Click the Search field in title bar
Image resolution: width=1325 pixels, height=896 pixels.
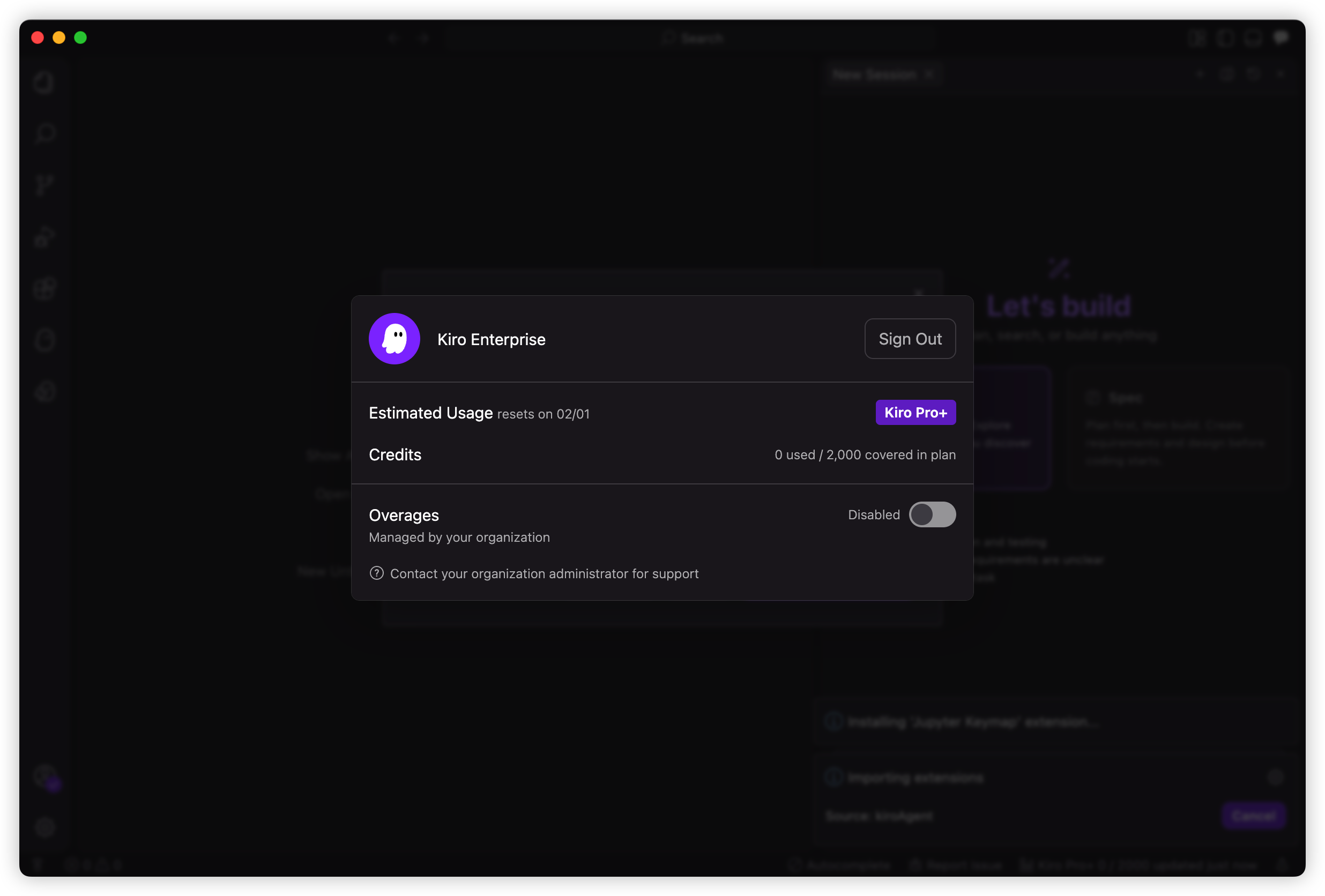pos(693,38)
